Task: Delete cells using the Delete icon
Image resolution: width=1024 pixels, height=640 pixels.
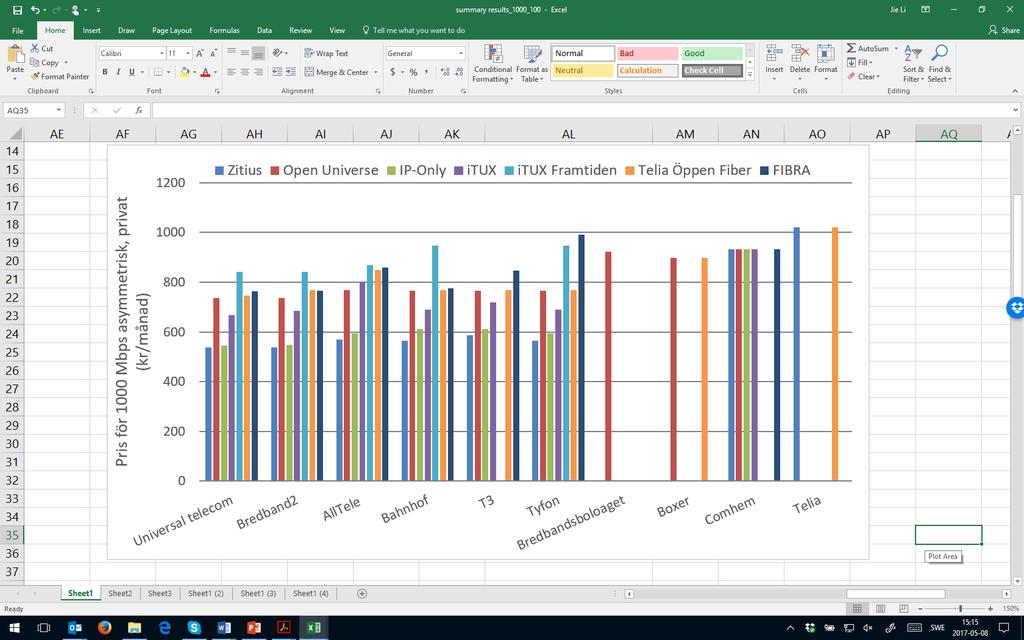Action: point(800,54)
